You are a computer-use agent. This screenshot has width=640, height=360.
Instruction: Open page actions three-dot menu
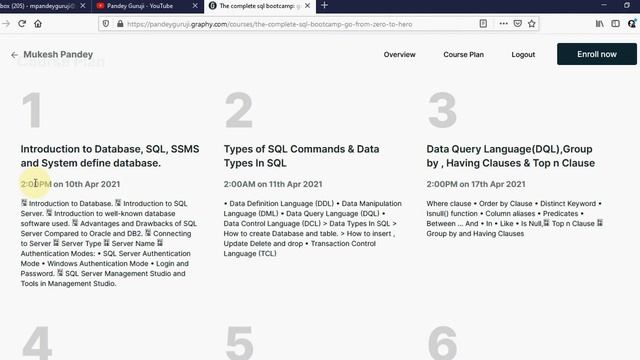click(x=503, y=24)
